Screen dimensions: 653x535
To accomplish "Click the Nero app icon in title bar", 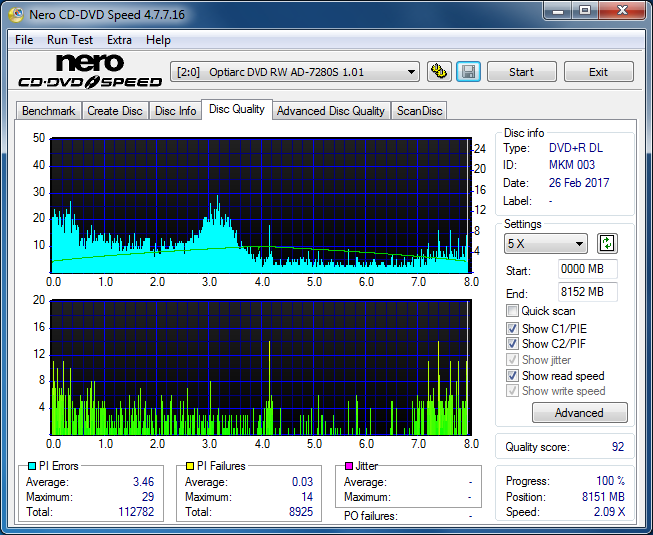I will 16,15.
